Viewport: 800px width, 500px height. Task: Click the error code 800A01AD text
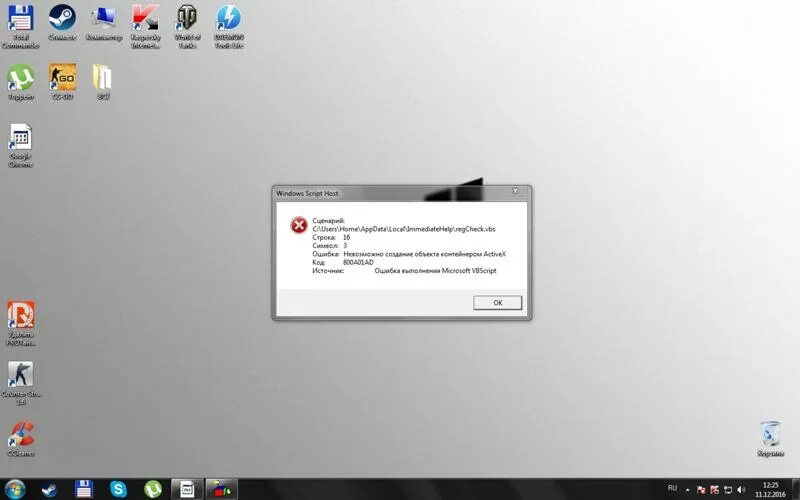(358, 262)
